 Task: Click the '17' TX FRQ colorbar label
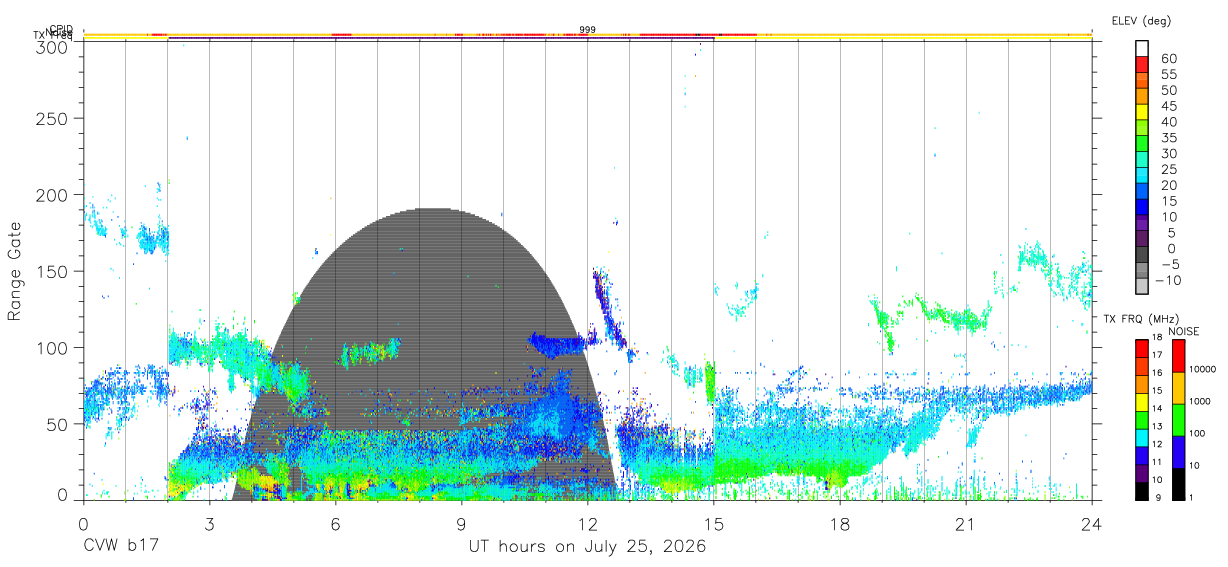[x=1159, y=355]
